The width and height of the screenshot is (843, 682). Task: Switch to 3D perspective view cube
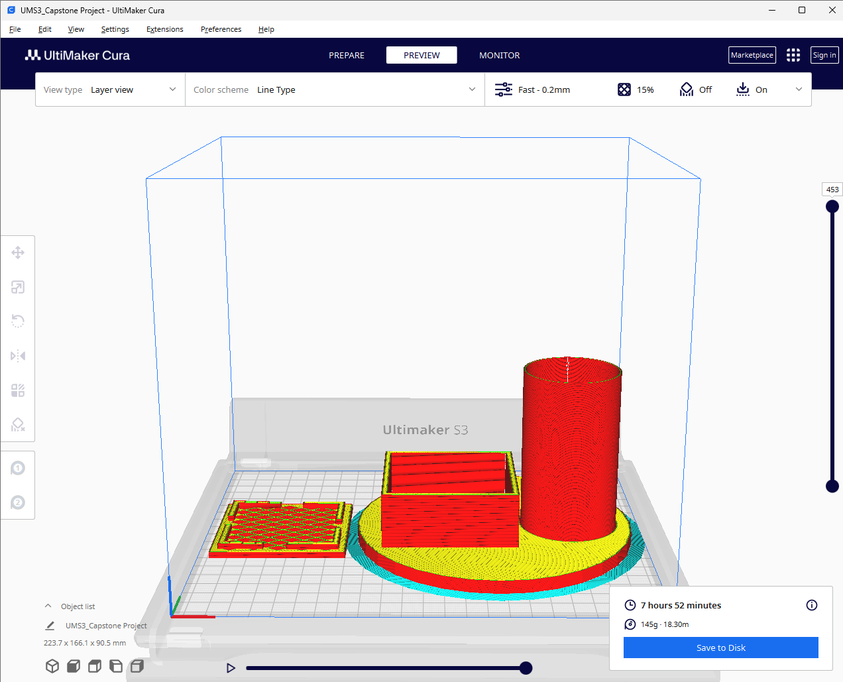(52, 666)
